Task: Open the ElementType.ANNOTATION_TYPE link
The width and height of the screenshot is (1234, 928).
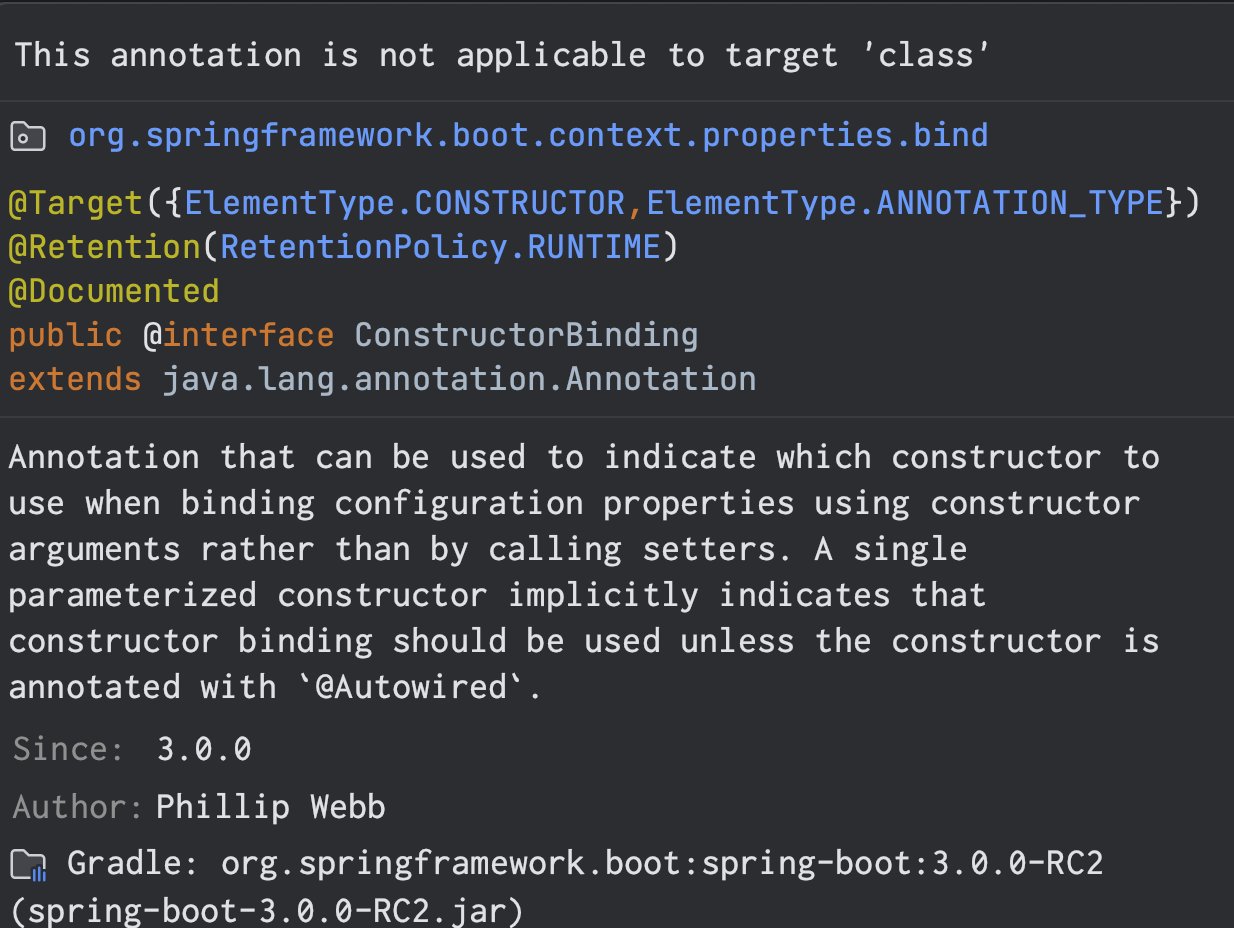Action: pyautogui.click(x=906, y=203)
